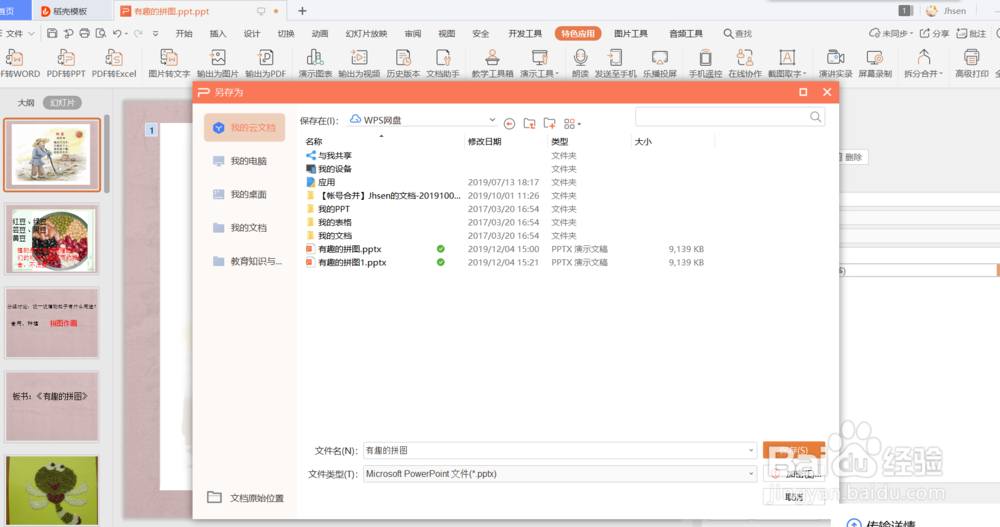Click the dialog search input box

pyautogui.click(x=730, y=117)
